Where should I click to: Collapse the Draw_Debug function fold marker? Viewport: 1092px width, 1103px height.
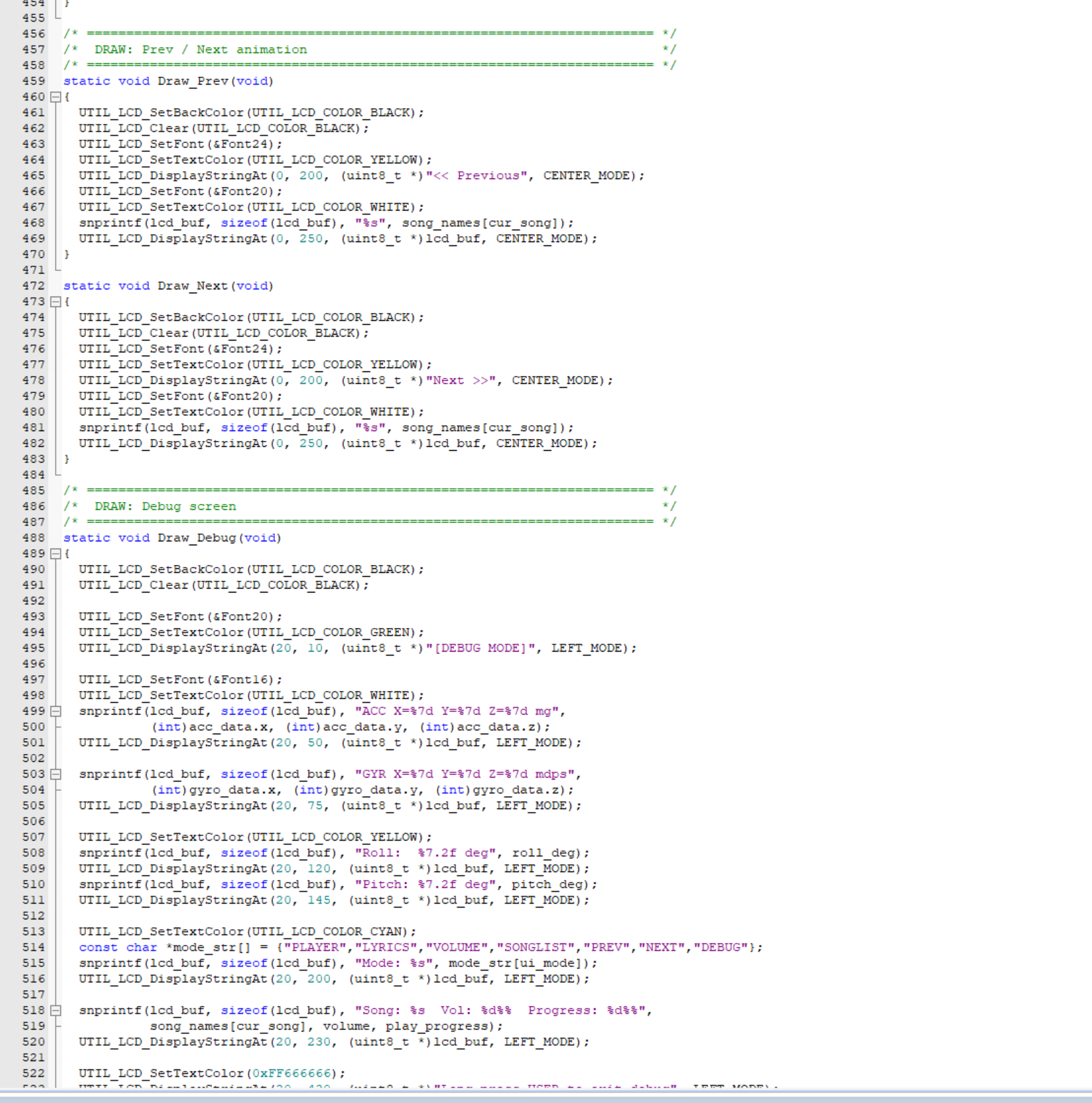tap(56, 554)
